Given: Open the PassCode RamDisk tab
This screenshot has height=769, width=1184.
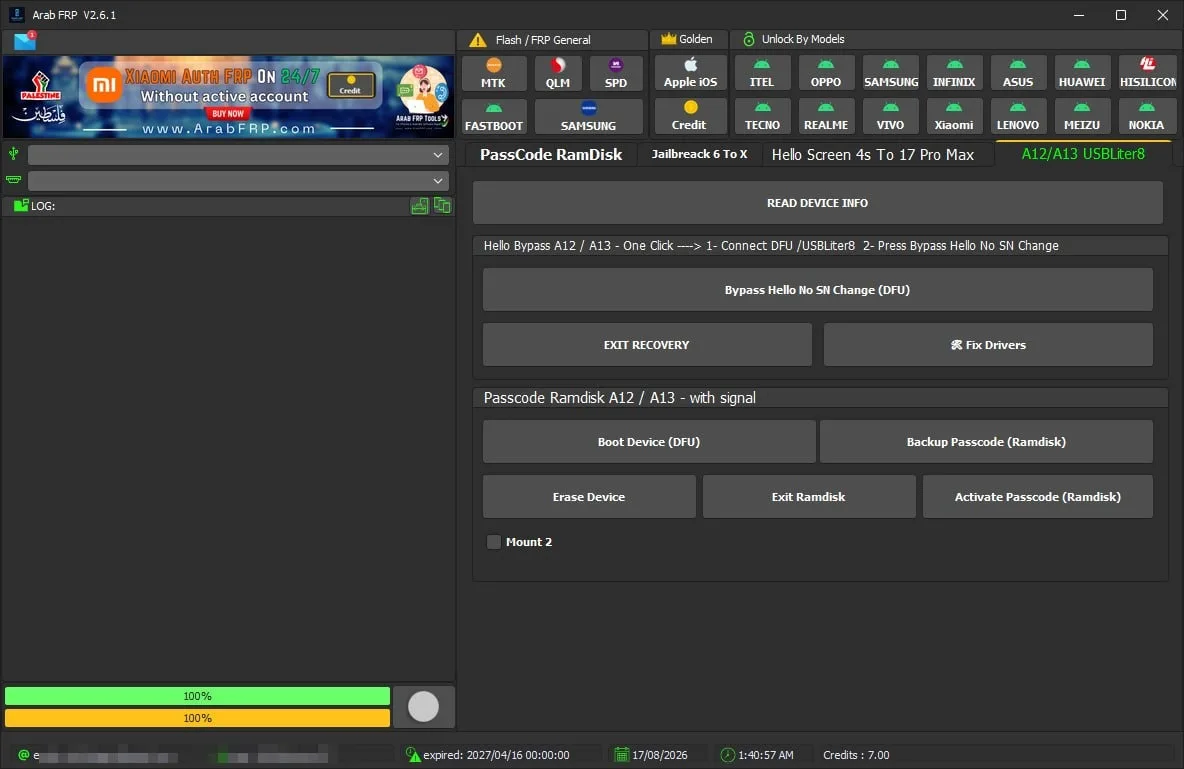Looking at the screenshot, I should [551, 154].
